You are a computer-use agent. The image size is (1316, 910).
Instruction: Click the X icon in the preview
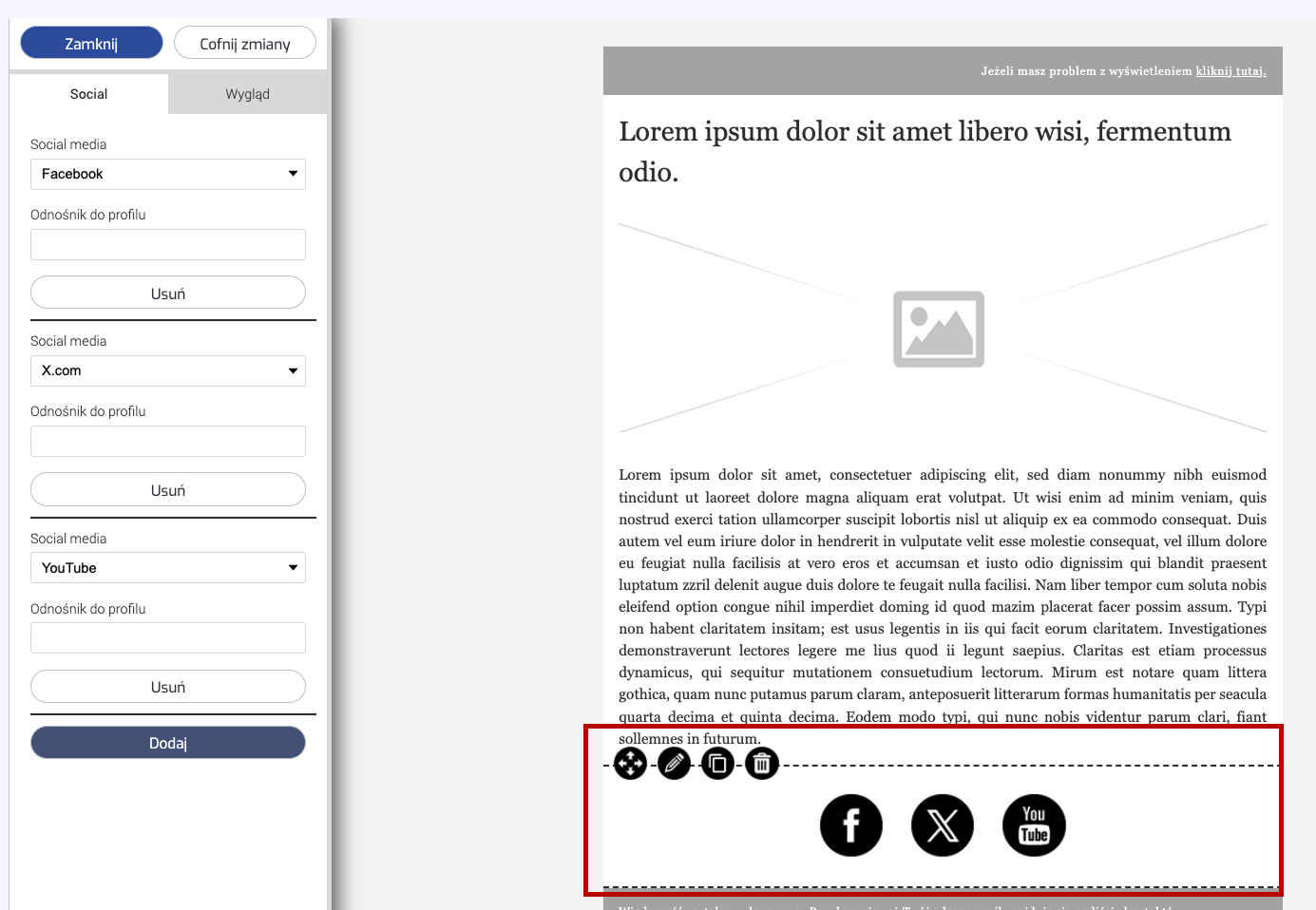[943, 825]
